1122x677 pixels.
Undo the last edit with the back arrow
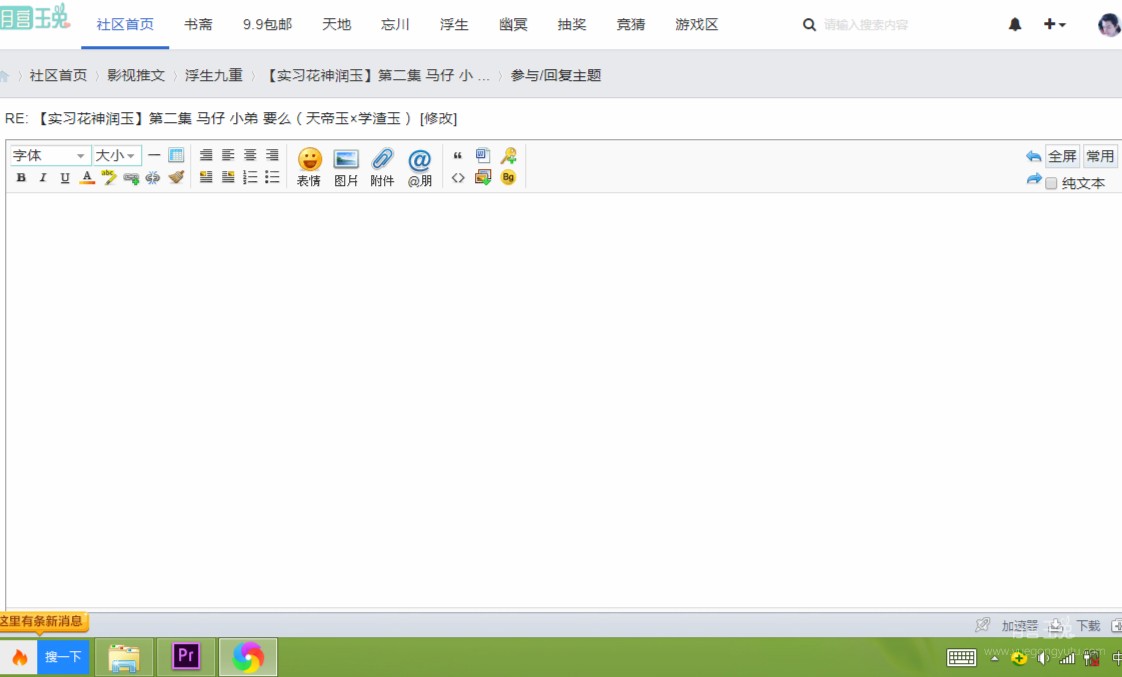pyautogui.click(x=1034, y=155)
